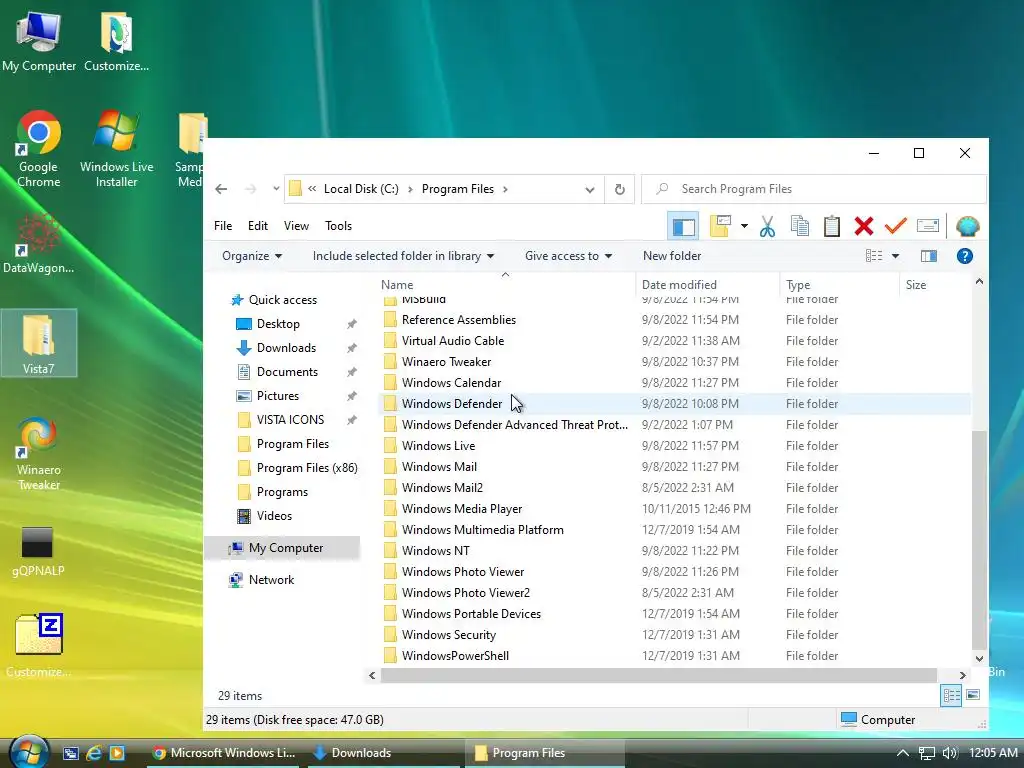Open the Tools menu
The image size is (1024, 768).
pyautogui.click(x=338, y=226)
